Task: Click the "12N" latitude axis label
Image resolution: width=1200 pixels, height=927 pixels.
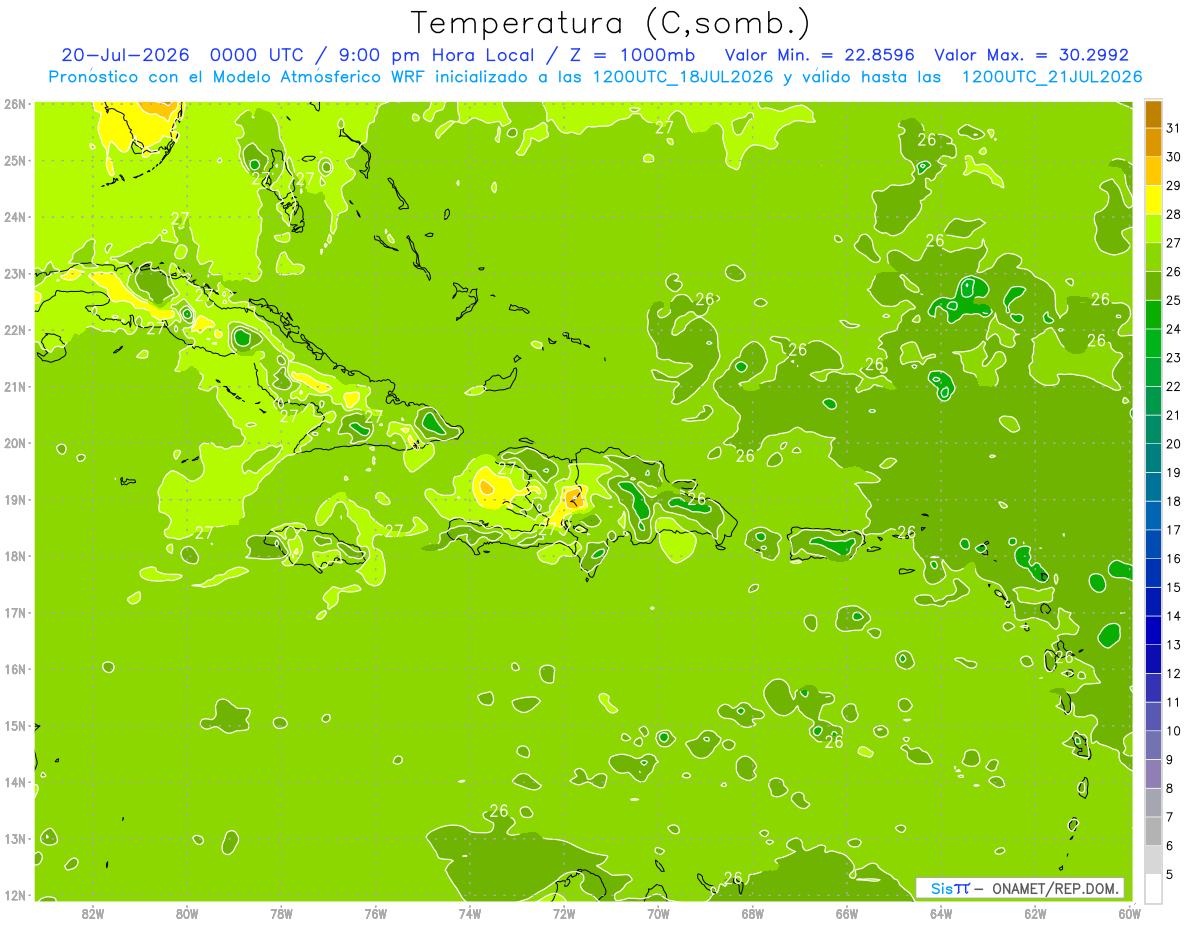Action: (14, 895)
